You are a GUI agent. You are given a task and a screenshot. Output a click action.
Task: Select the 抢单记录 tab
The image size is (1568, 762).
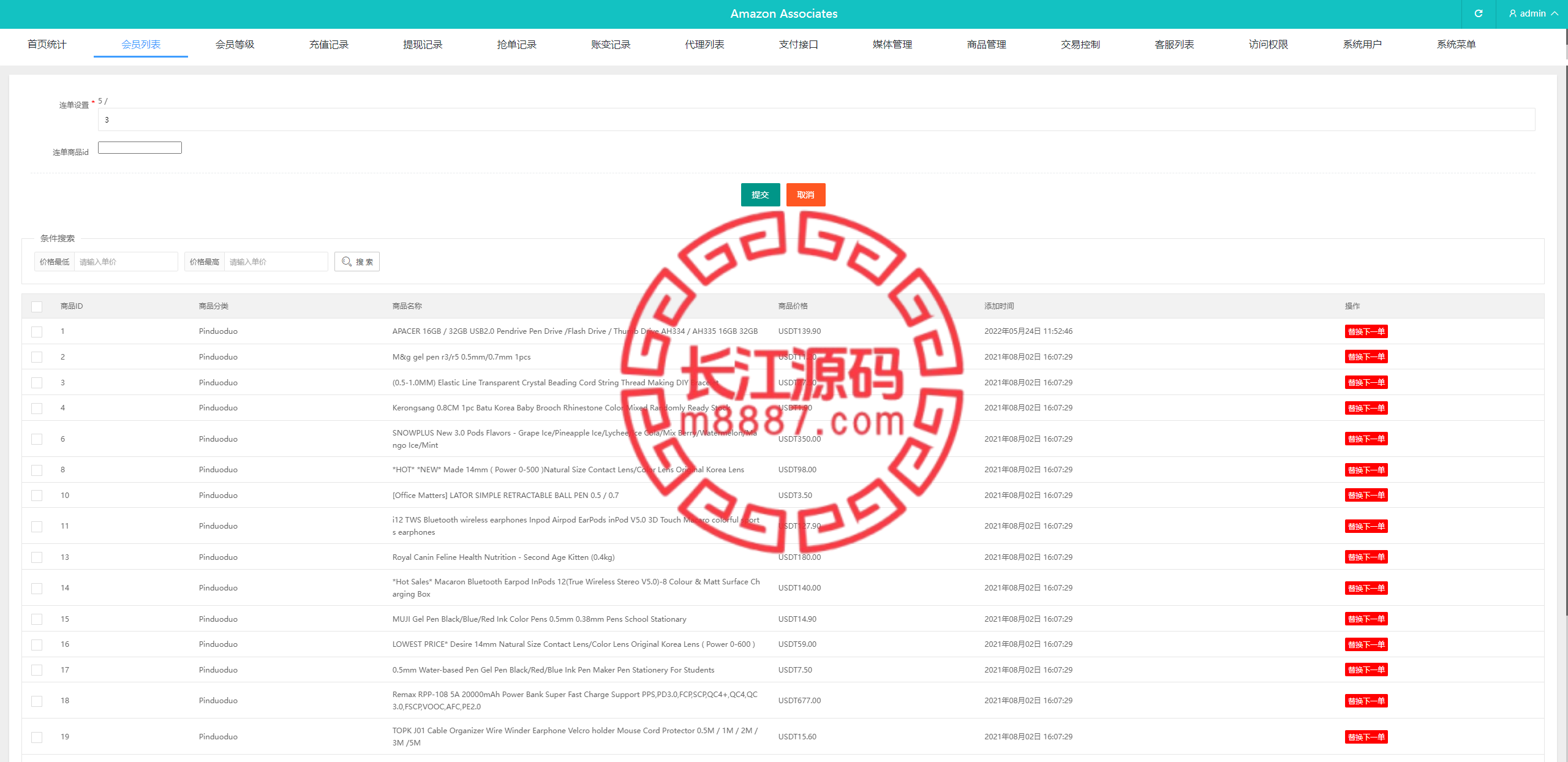coord(516,44)
